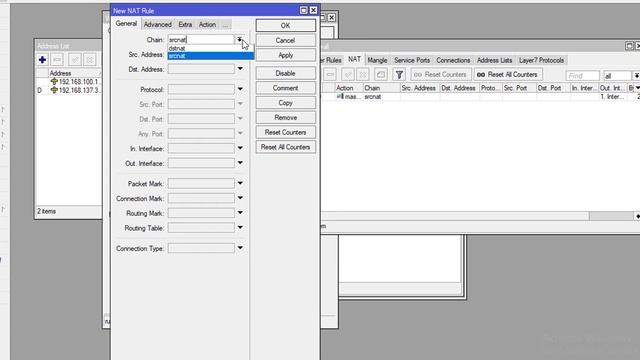Image resolution: width=640 pixels, height=360 pixels.
Task: Sort by the Action column header
Action: (349, 88)
